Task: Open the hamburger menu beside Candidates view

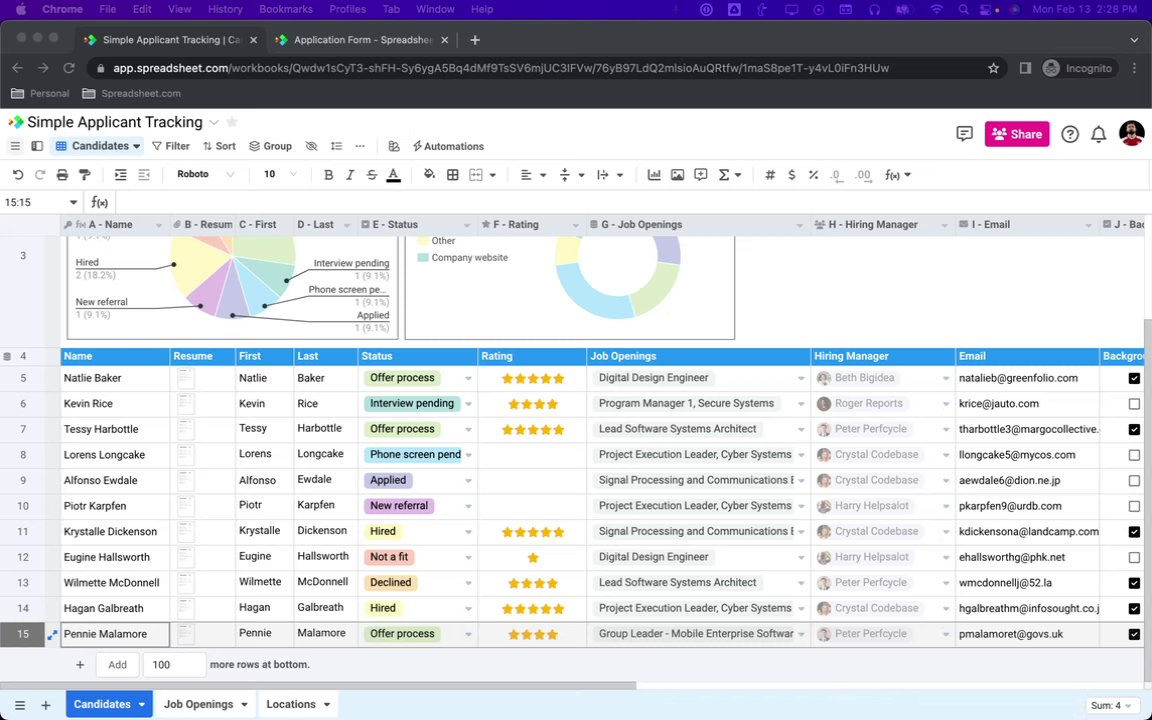Action: [15, 146]
